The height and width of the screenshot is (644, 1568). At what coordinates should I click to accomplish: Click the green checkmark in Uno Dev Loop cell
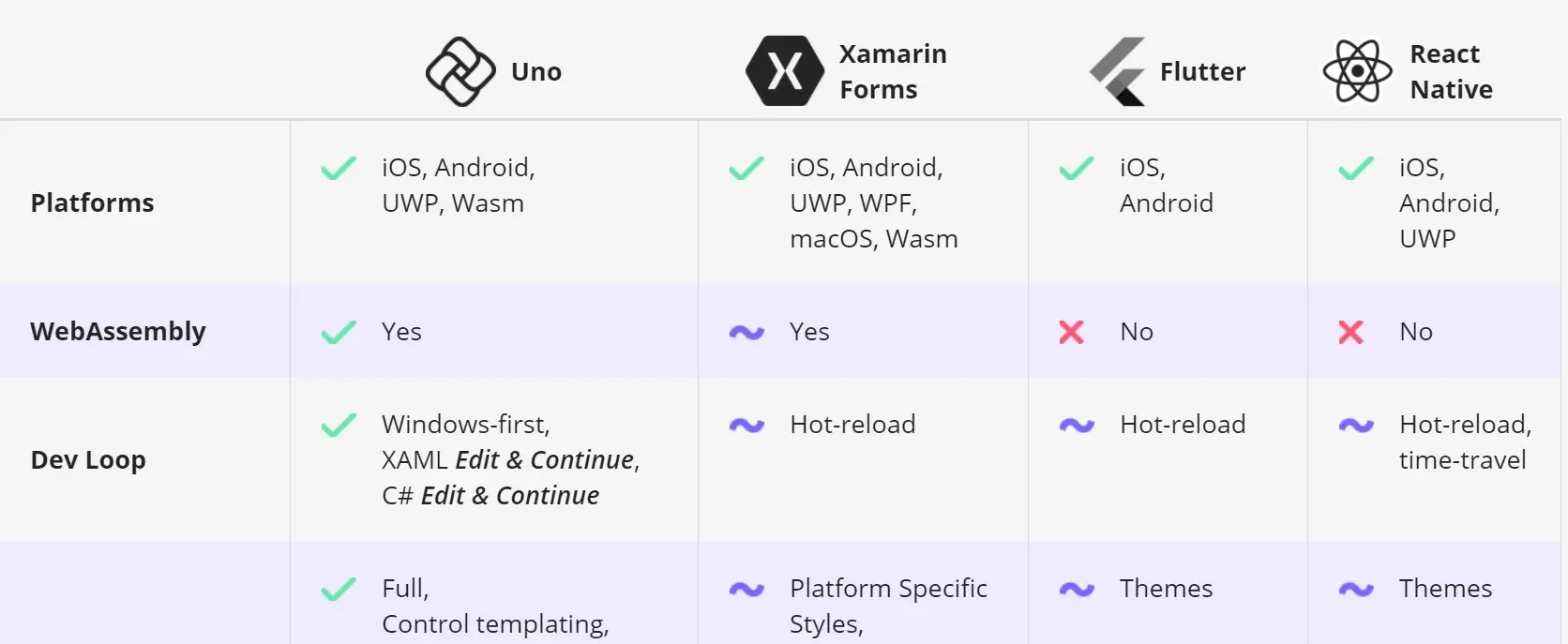click(x=339, y=425)
